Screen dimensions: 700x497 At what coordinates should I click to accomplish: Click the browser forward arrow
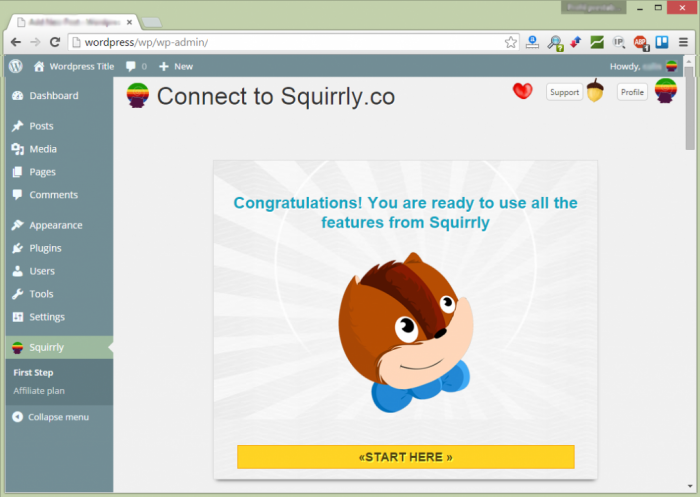(35, 42)
